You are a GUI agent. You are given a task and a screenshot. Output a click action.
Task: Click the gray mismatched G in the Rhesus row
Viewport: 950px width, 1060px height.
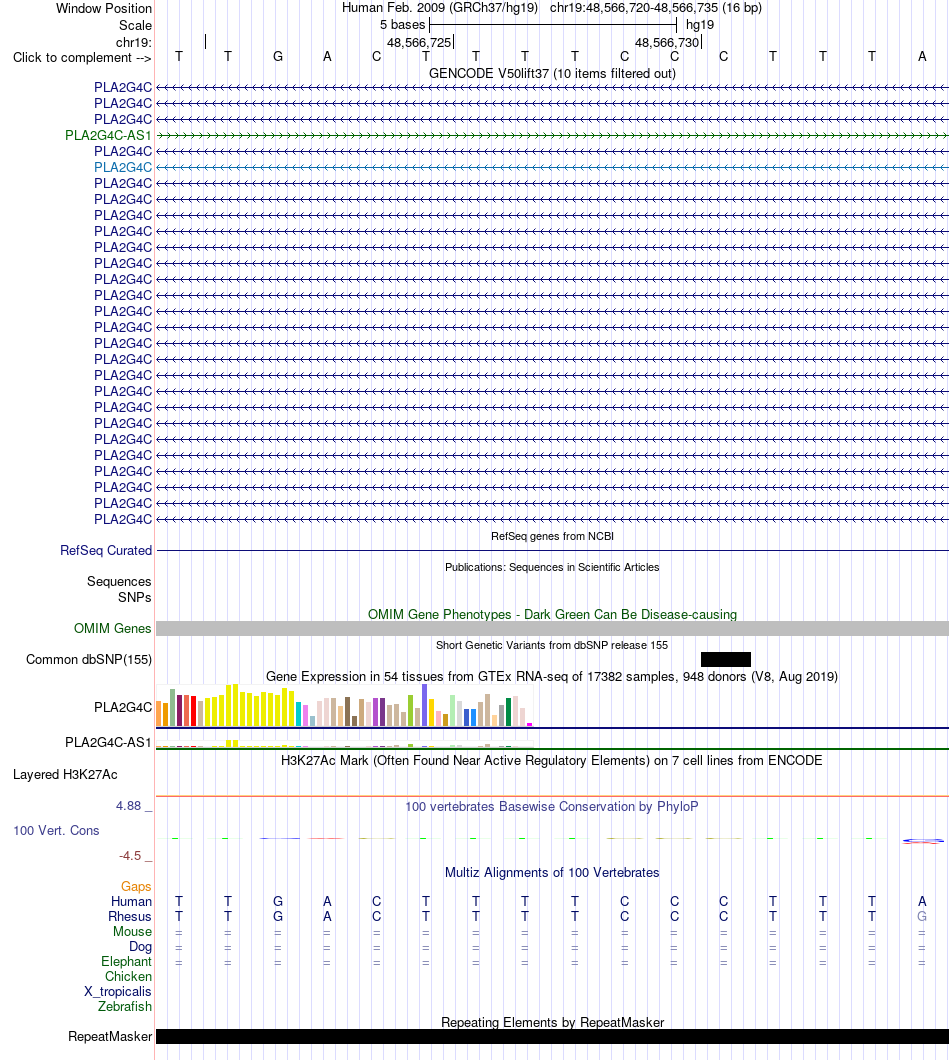click(922, 917)
